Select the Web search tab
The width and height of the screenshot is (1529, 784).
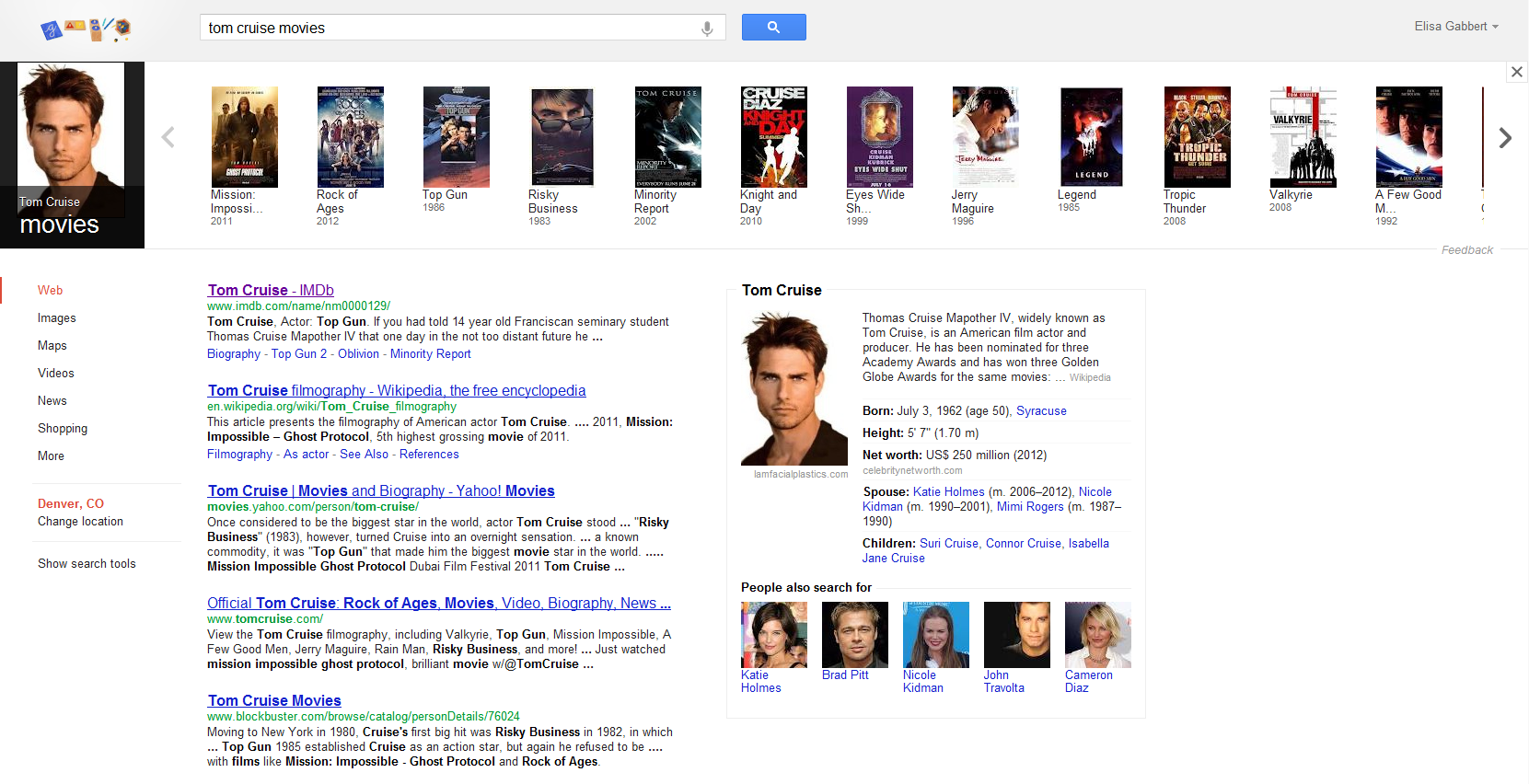[x=50, y=290]
